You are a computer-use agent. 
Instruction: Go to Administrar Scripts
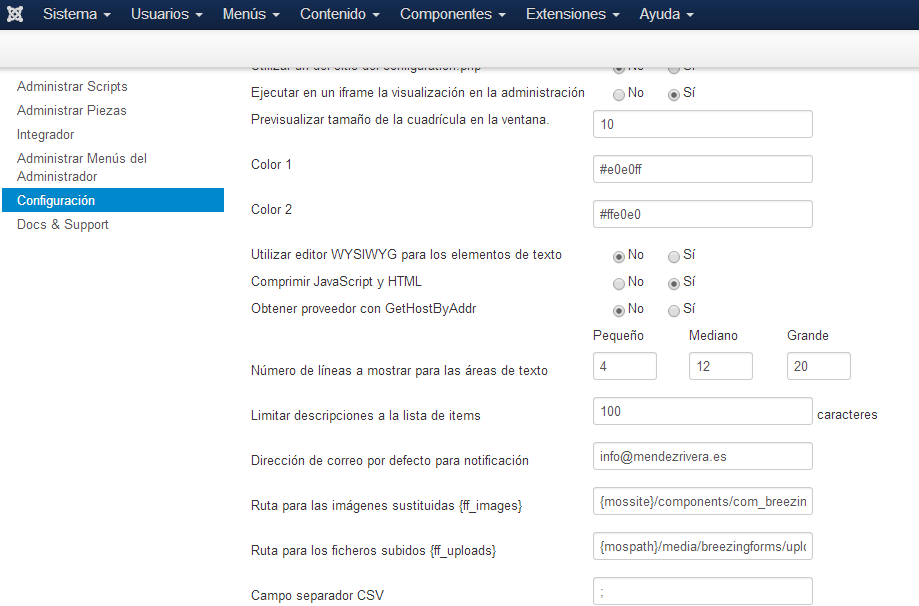click(x=72, y=86)
